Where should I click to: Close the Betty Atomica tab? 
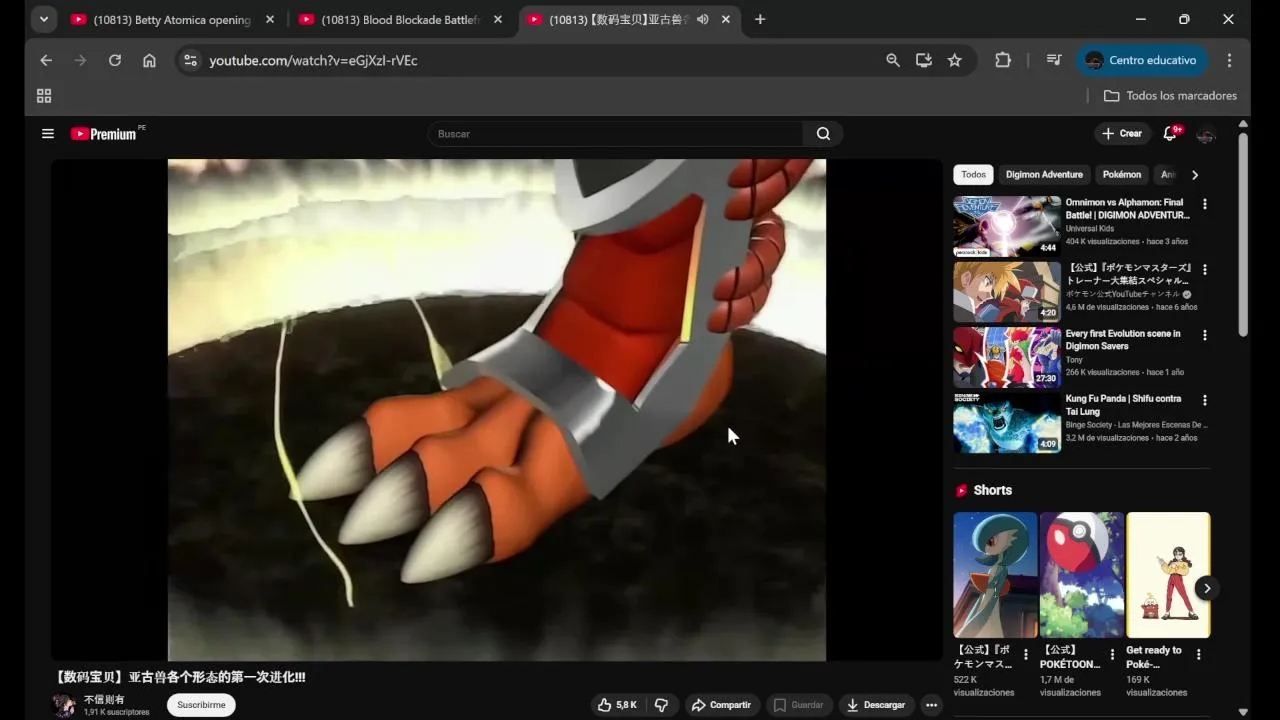269,19
